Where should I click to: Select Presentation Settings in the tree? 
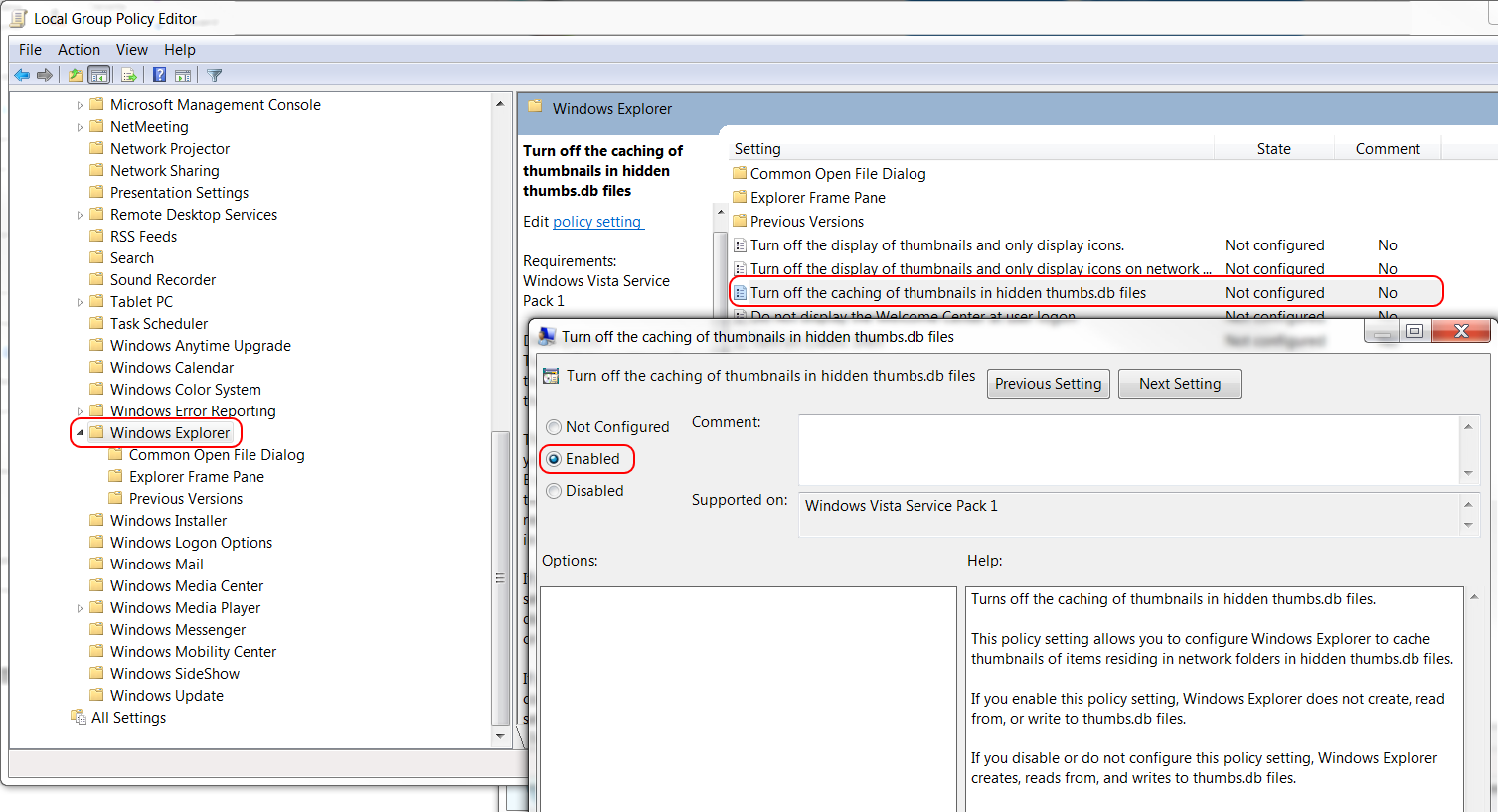pyautogui.click(x=179, y=193)
